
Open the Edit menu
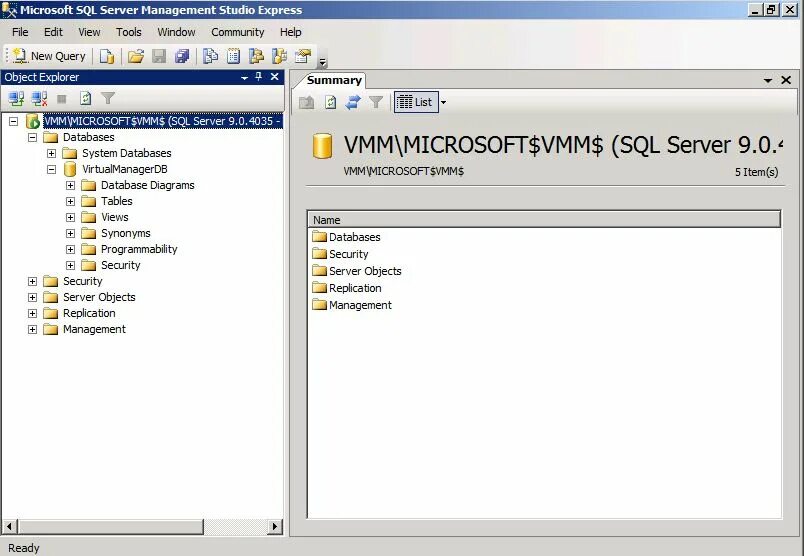[x=53, y=32]
